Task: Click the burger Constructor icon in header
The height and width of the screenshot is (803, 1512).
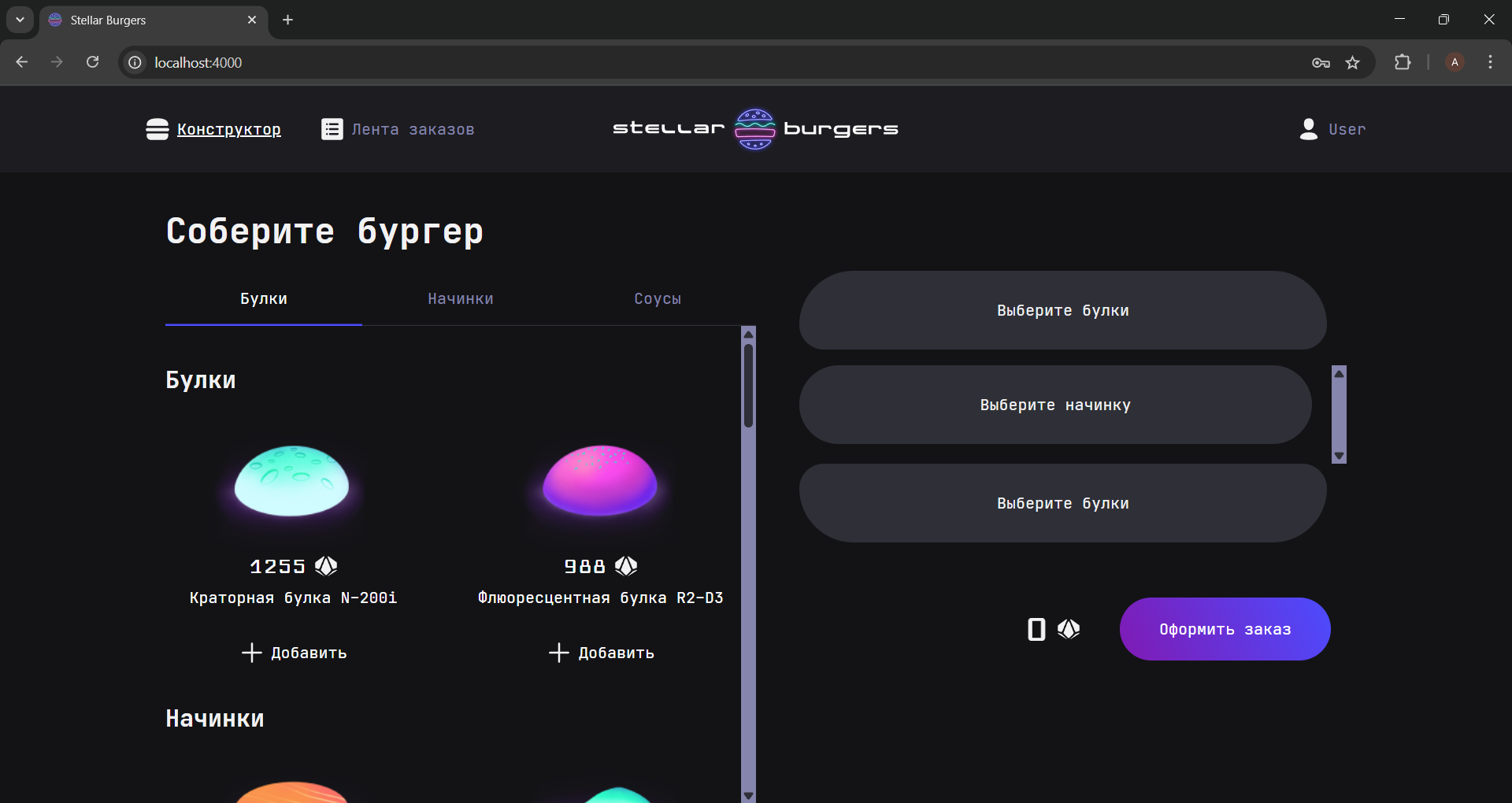Action: pyautogui.click(x=157, y=129)
